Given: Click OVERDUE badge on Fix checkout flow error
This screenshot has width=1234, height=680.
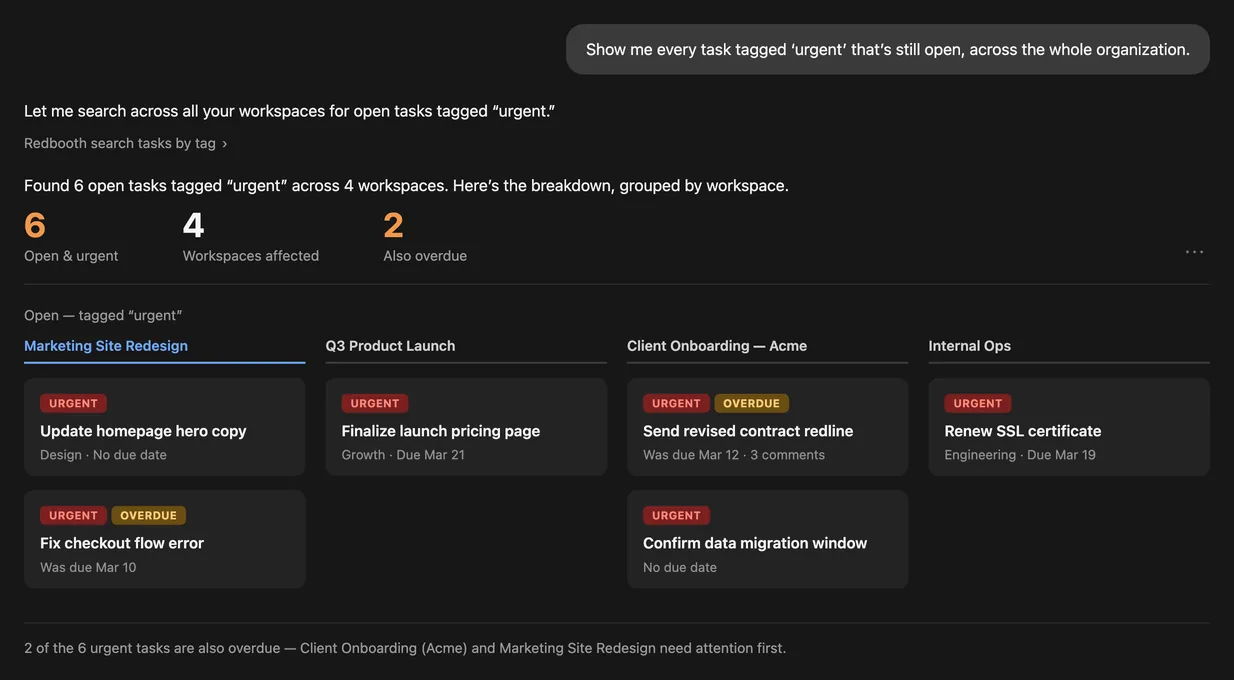Looking at the screenshot, I should pyautogui.click(x=149, y=516).
